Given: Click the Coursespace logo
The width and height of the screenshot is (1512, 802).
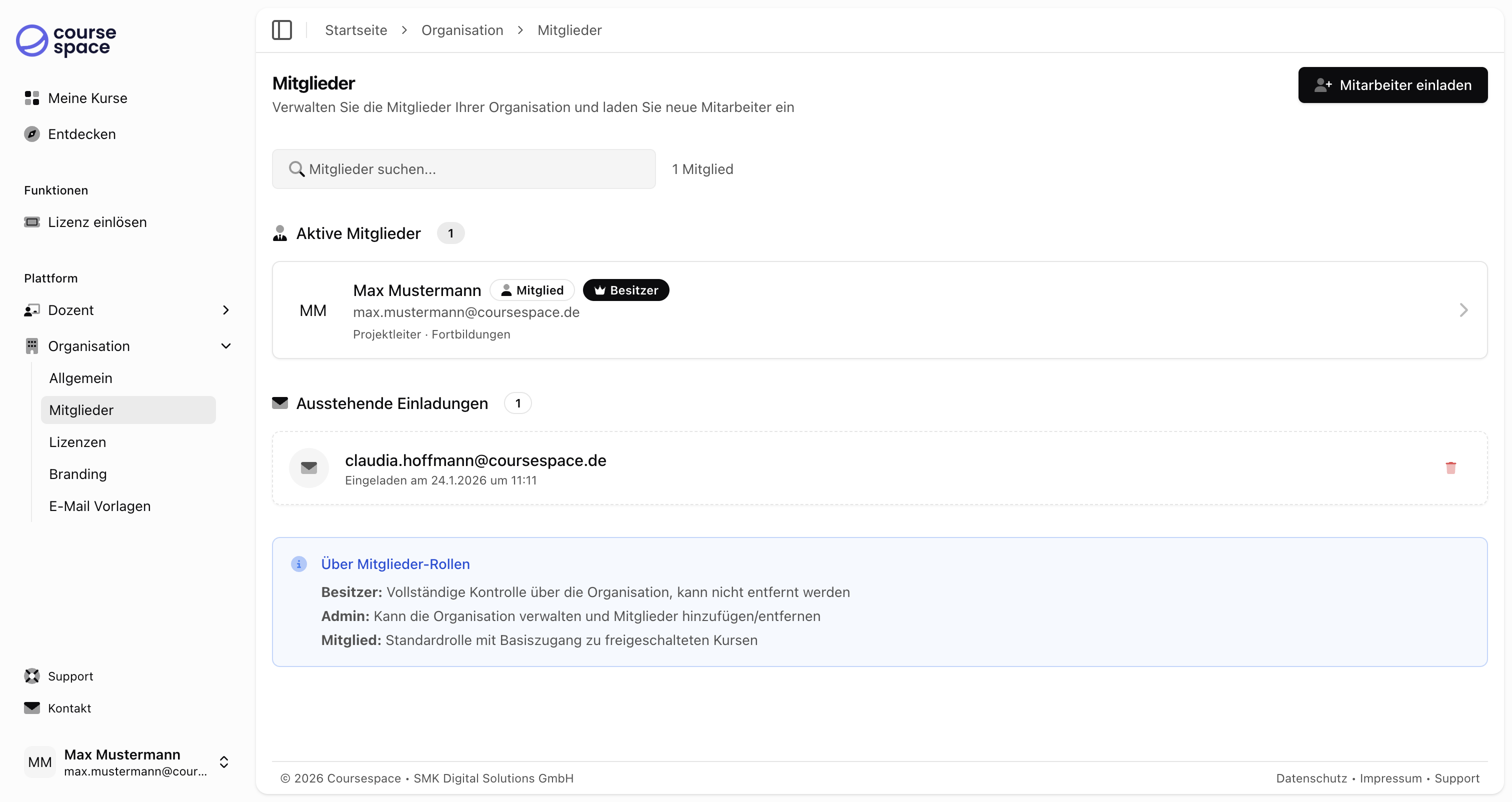Looking at the screenshot, I should 65,40.
